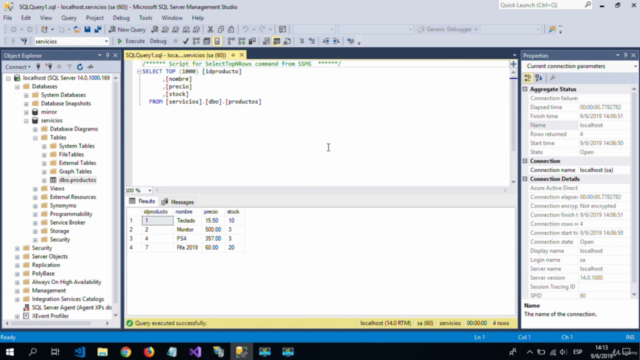
Task: Open the Query menu
Action: point(69,18)
